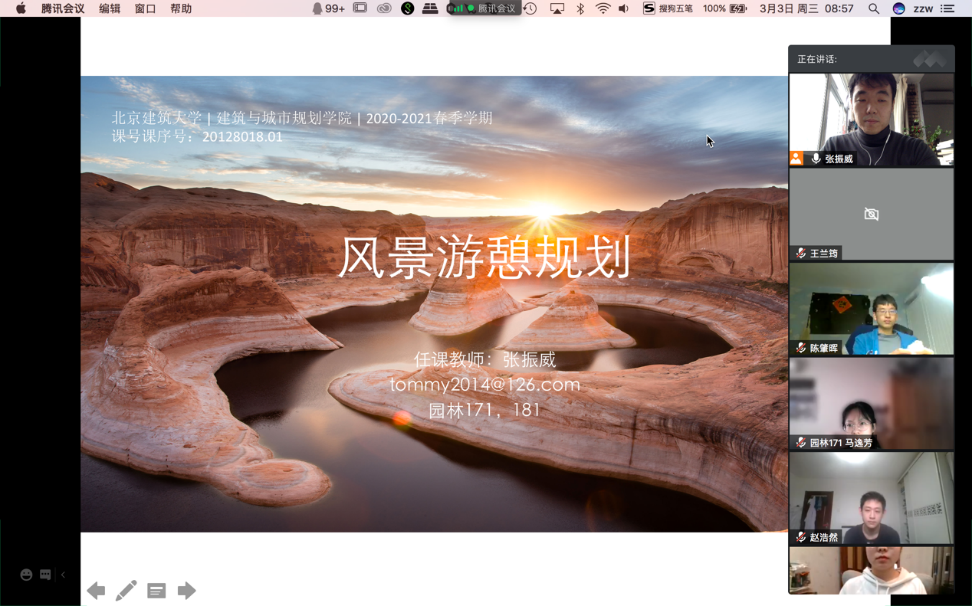This screenshot has height=606, width=972.
Task: Open the macOS volume control
Action: [624, 8]
